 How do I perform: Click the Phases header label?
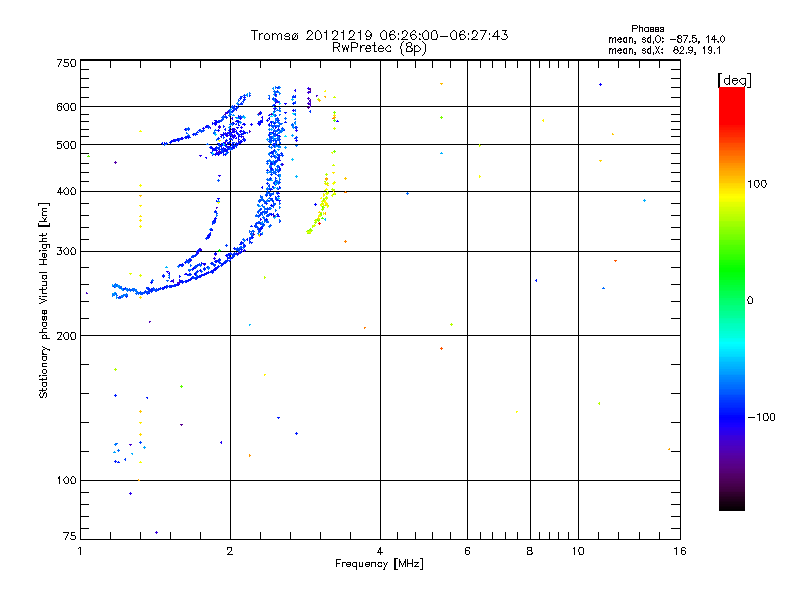pos(647,29)
